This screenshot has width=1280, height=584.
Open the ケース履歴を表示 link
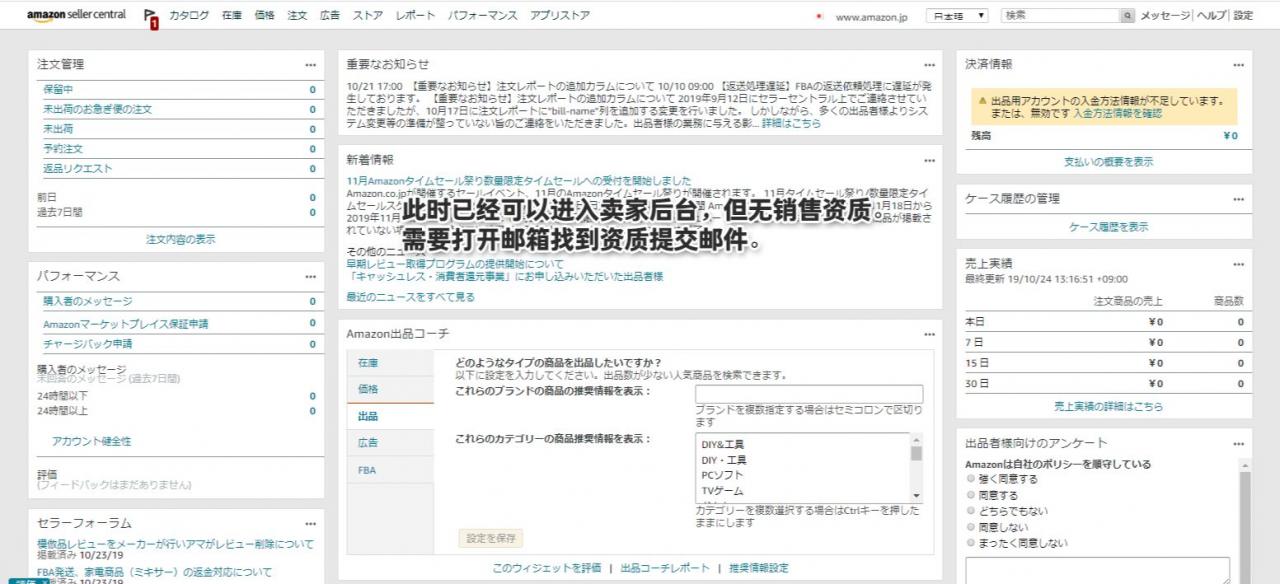[x=1108, y=228]
